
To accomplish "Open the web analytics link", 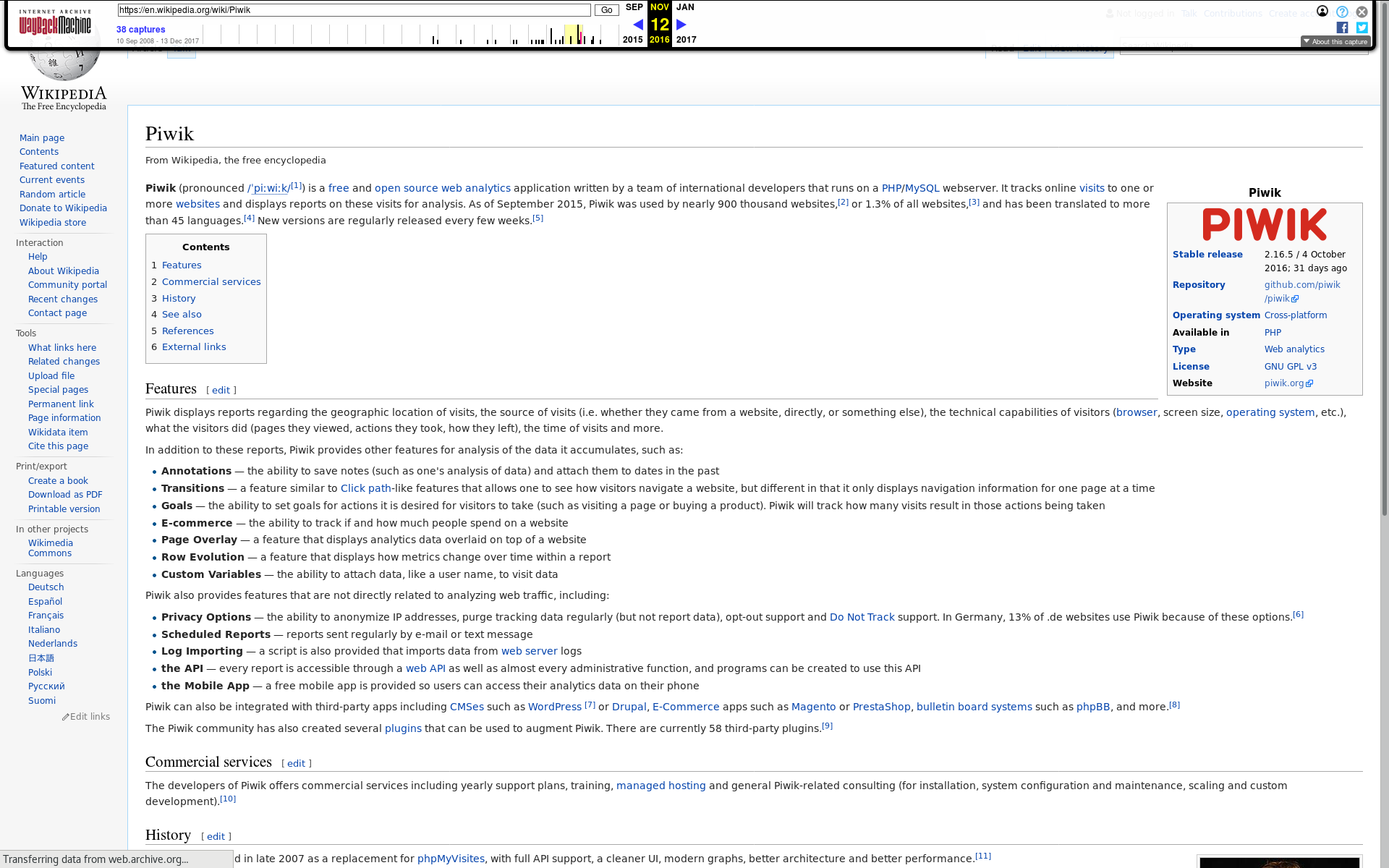I will click(476, 188).
